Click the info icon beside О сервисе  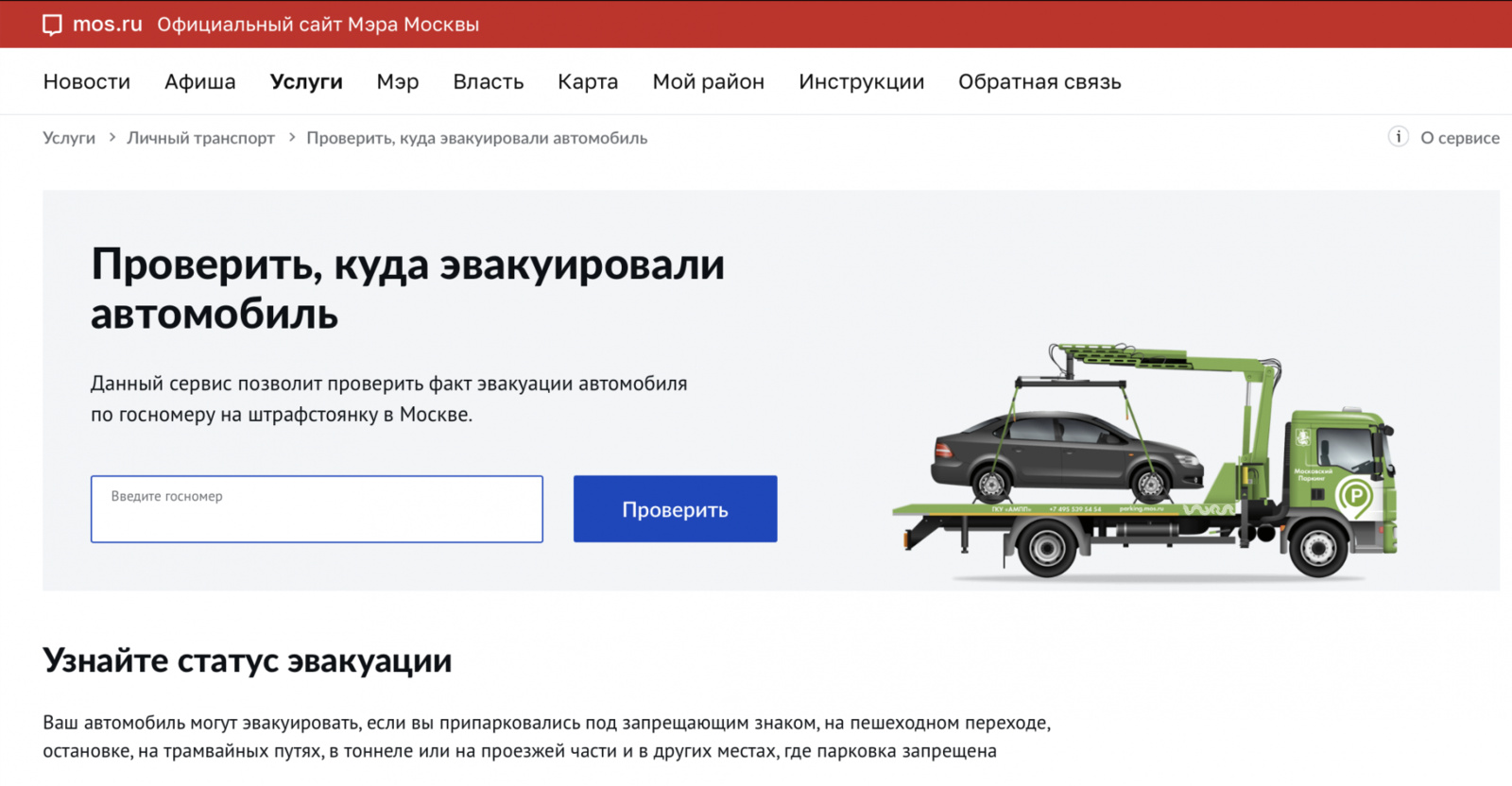(1398, 137)
